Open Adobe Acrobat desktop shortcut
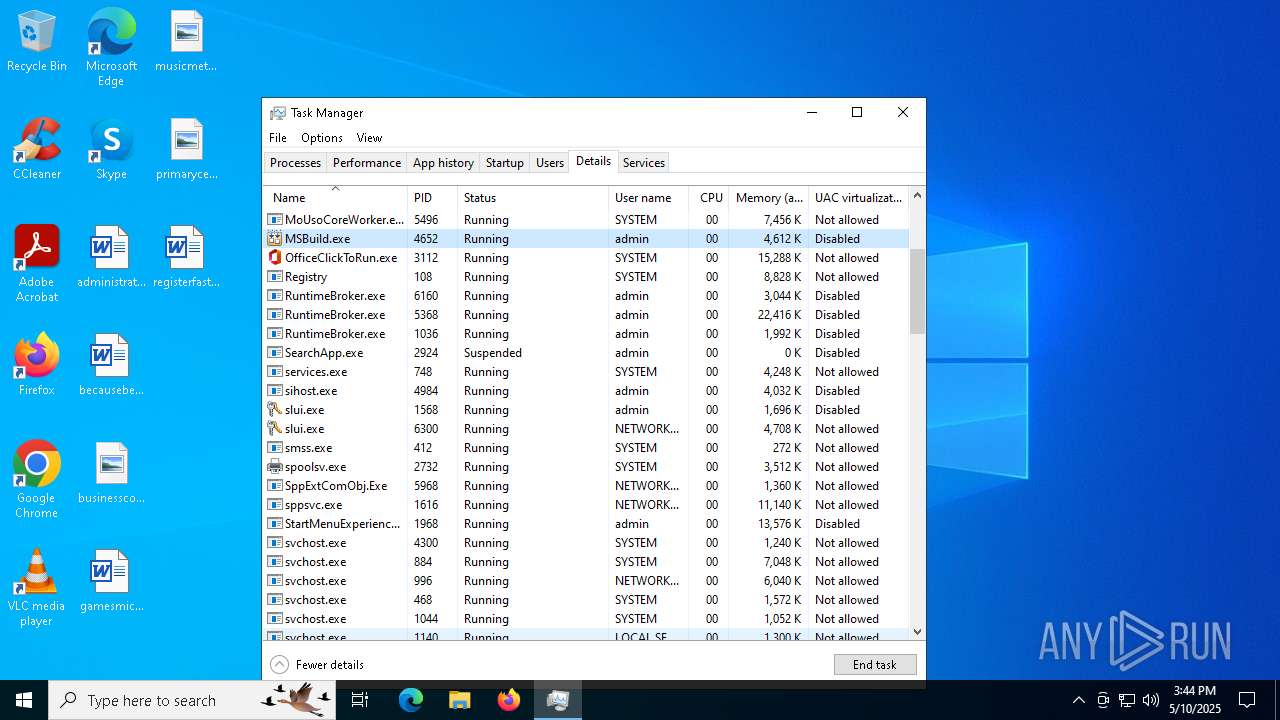Image resolution: width=1280 pixels, height=720 pixels. tap(37, 264)
